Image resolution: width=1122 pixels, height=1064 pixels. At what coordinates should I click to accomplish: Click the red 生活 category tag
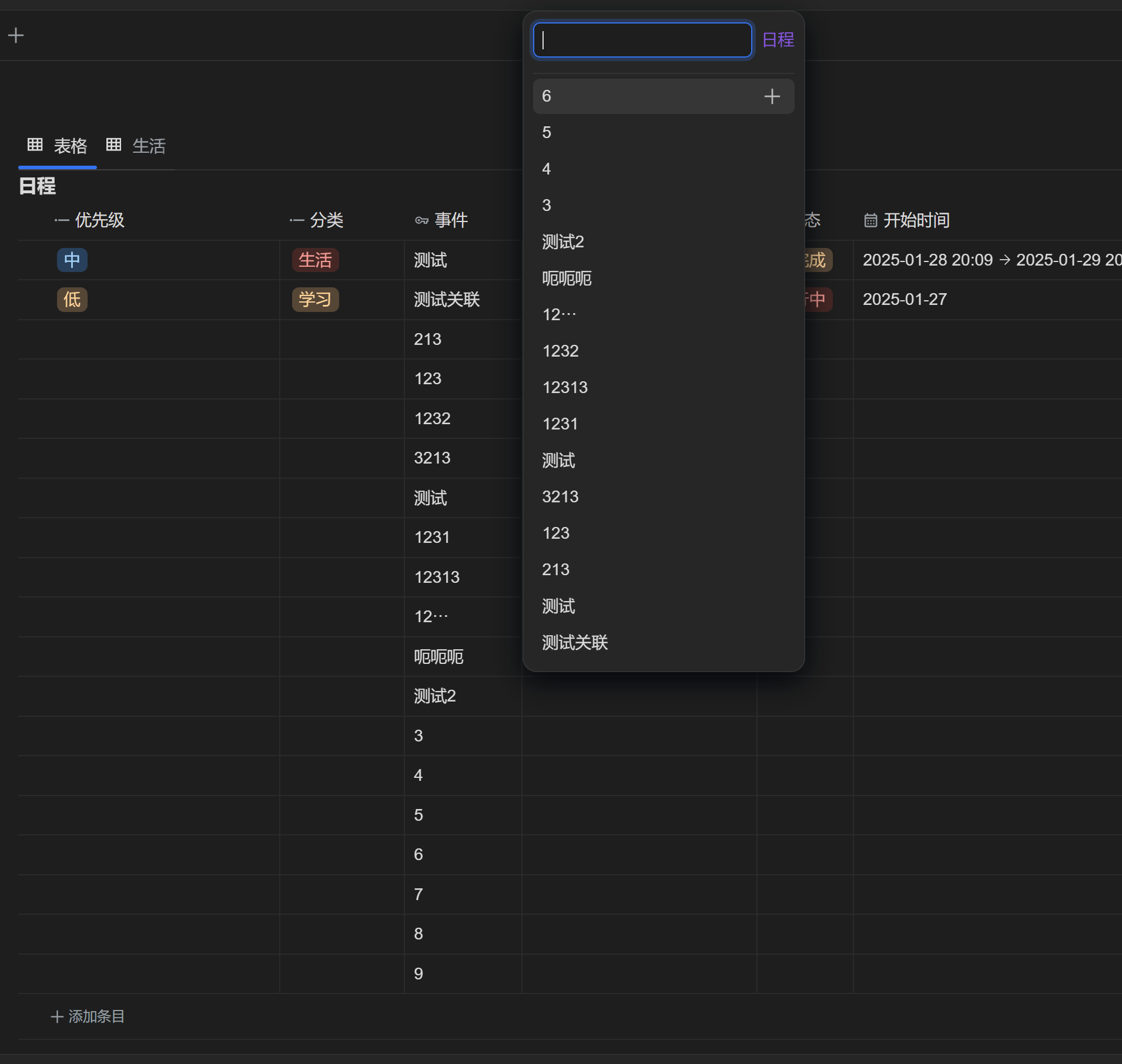315,260
